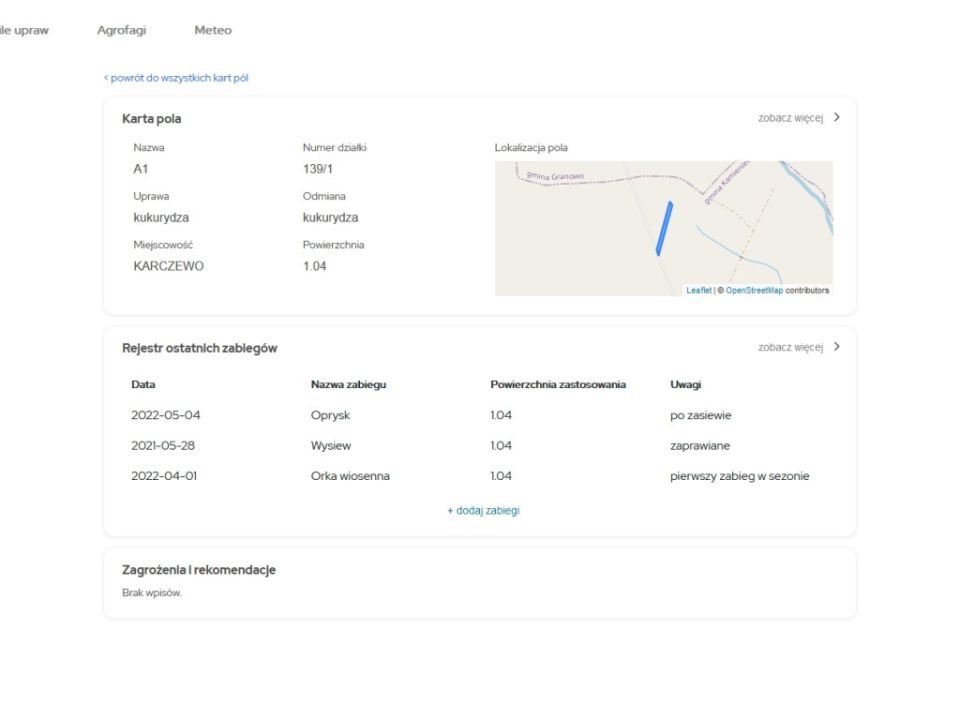Click the 'Zagrożenia i rekomendacje' section heading
Viewport: 960px width, 720px height.
(198, 570)
